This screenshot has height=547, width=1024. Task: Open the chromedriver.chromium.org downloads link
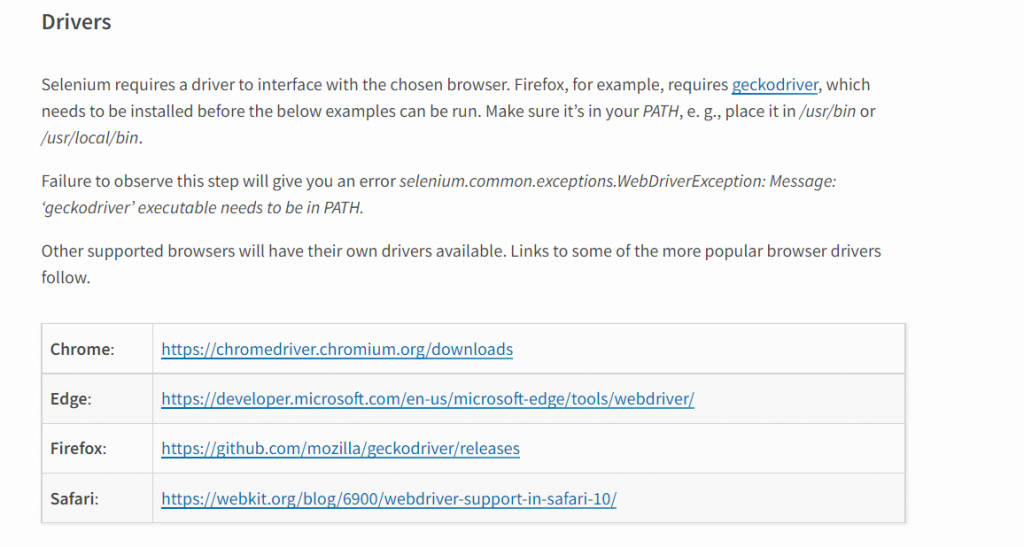point(337,349)
